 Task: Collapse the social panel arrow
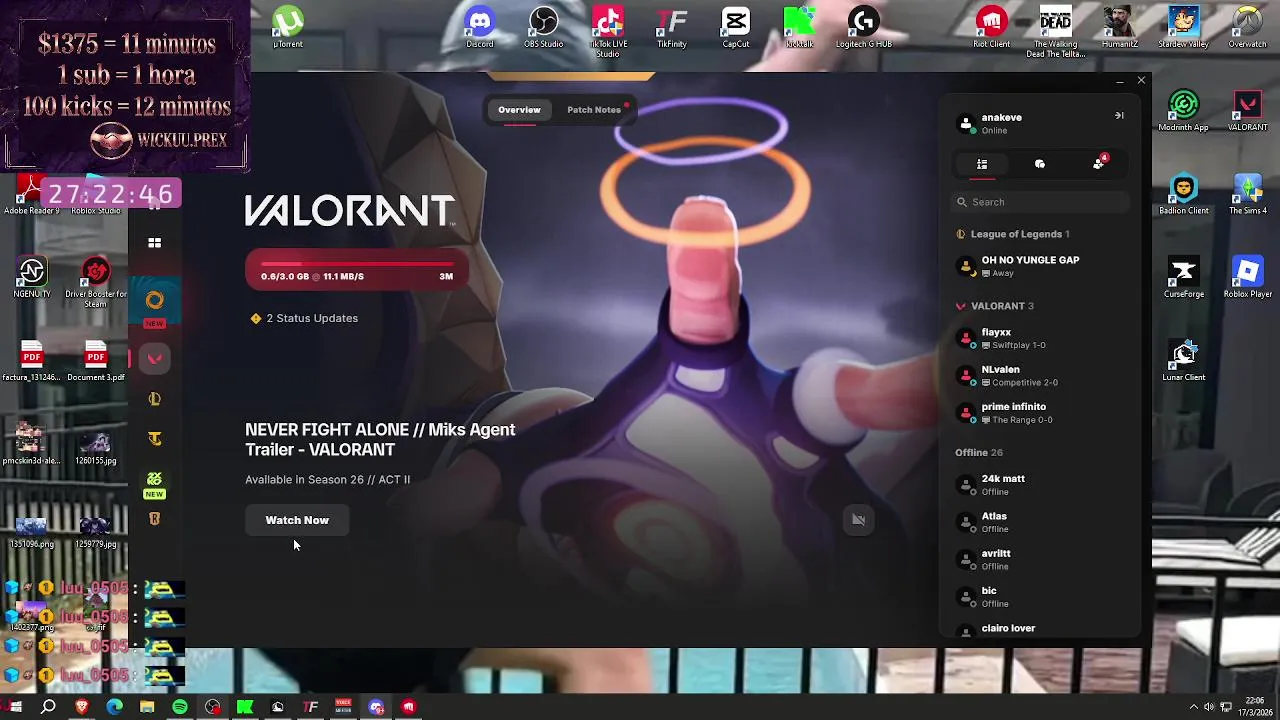[x=1119, y=116]
